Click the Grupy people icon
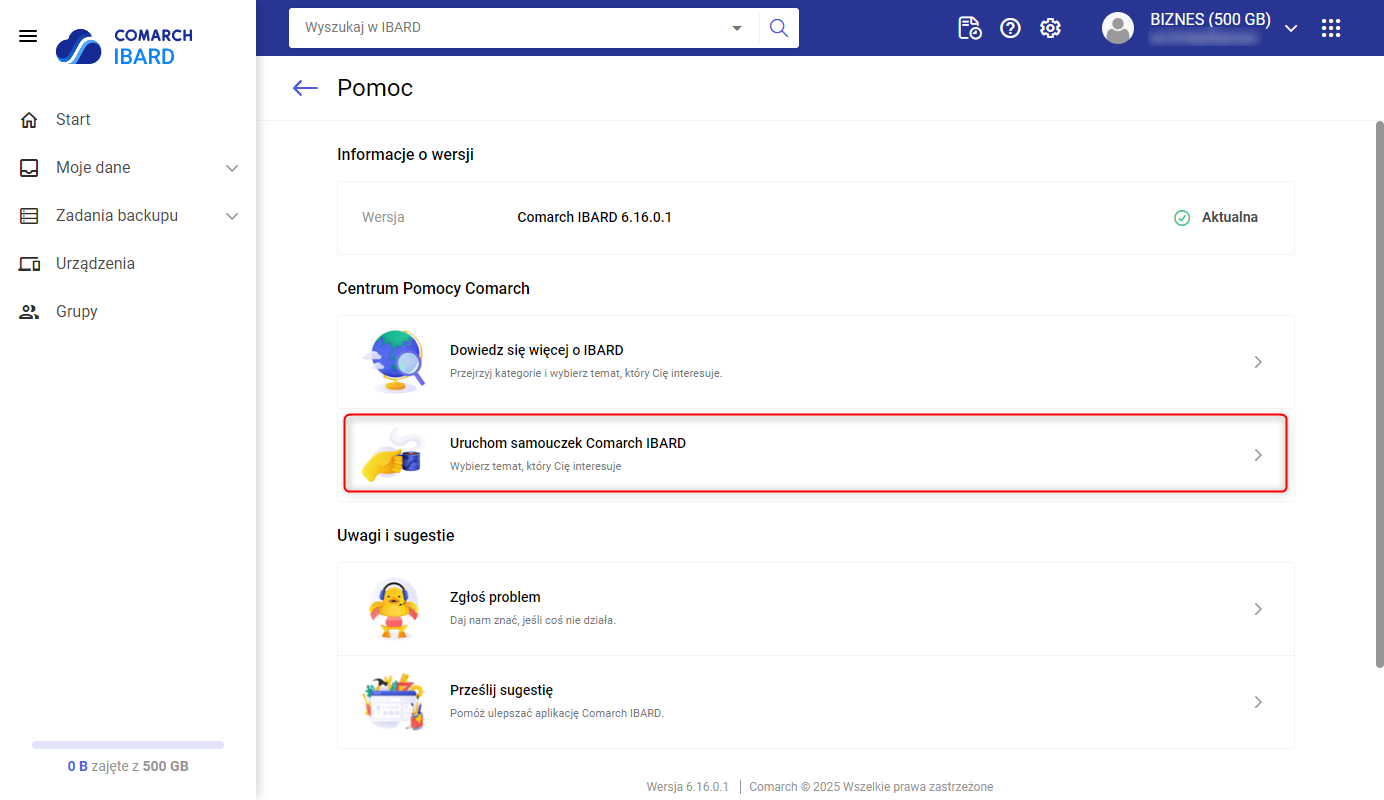 pyautogui.click(x=29, y=312)
